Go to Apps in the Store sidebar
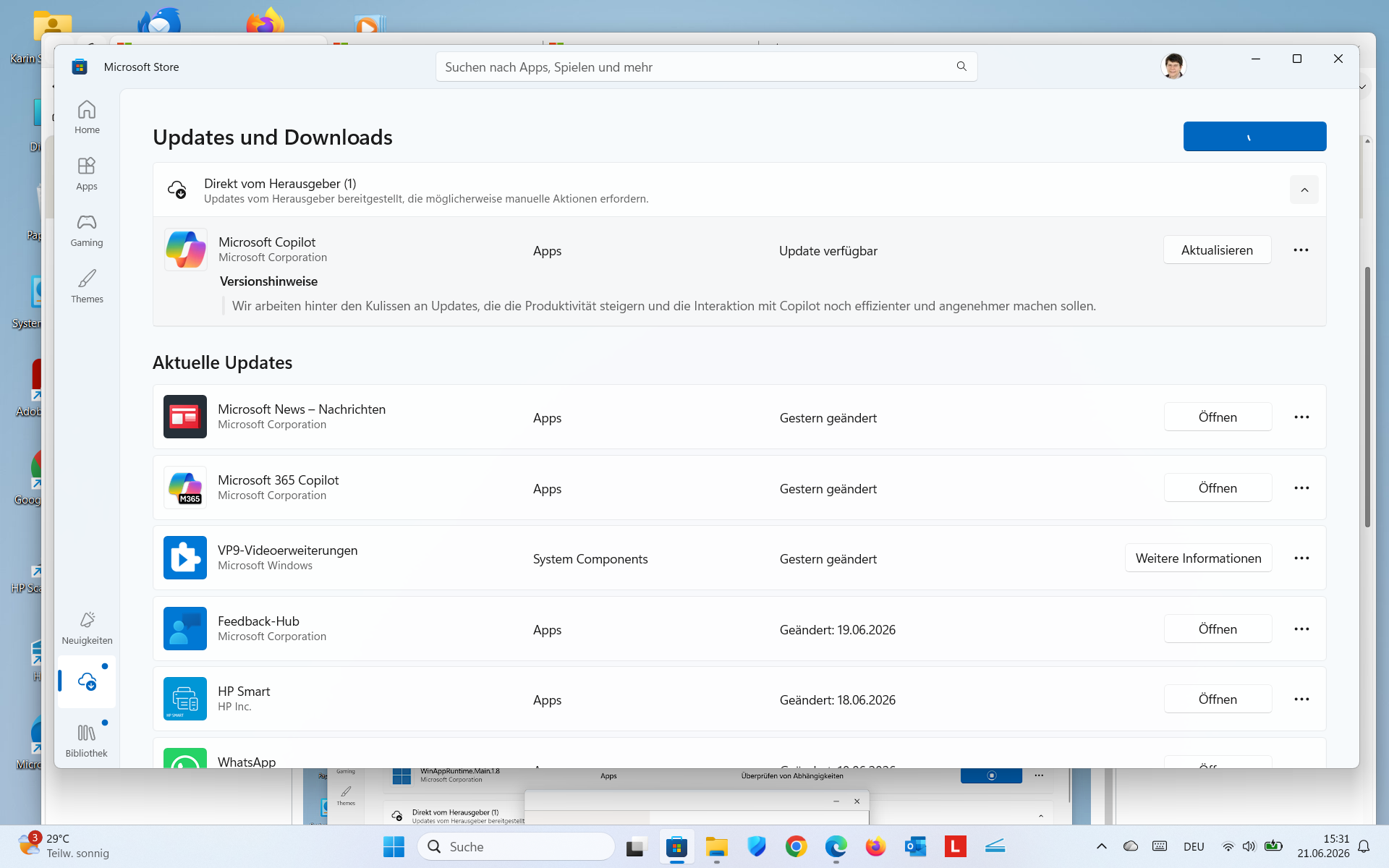The image size is (1389, 868). pos(87,174)
